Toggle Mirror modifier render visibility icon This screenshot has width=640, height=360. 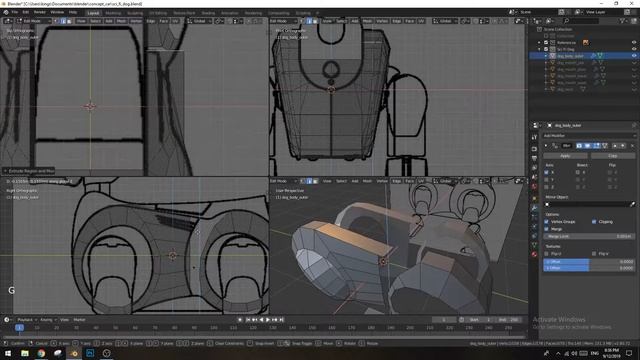pyautogui.click(x=579, y=146)
